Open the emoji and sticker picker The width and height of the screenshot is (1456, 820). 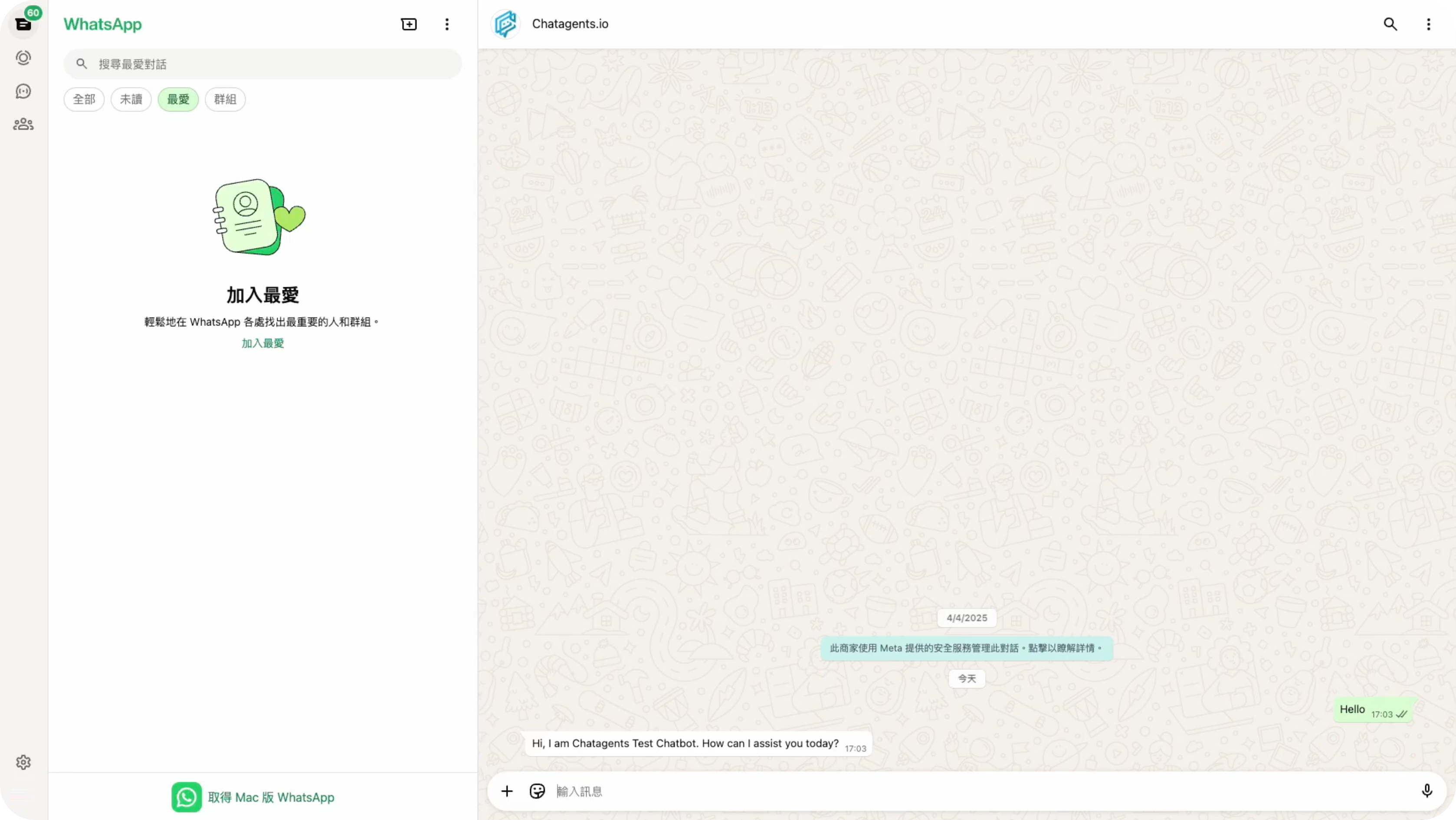(x=536, y=790)
